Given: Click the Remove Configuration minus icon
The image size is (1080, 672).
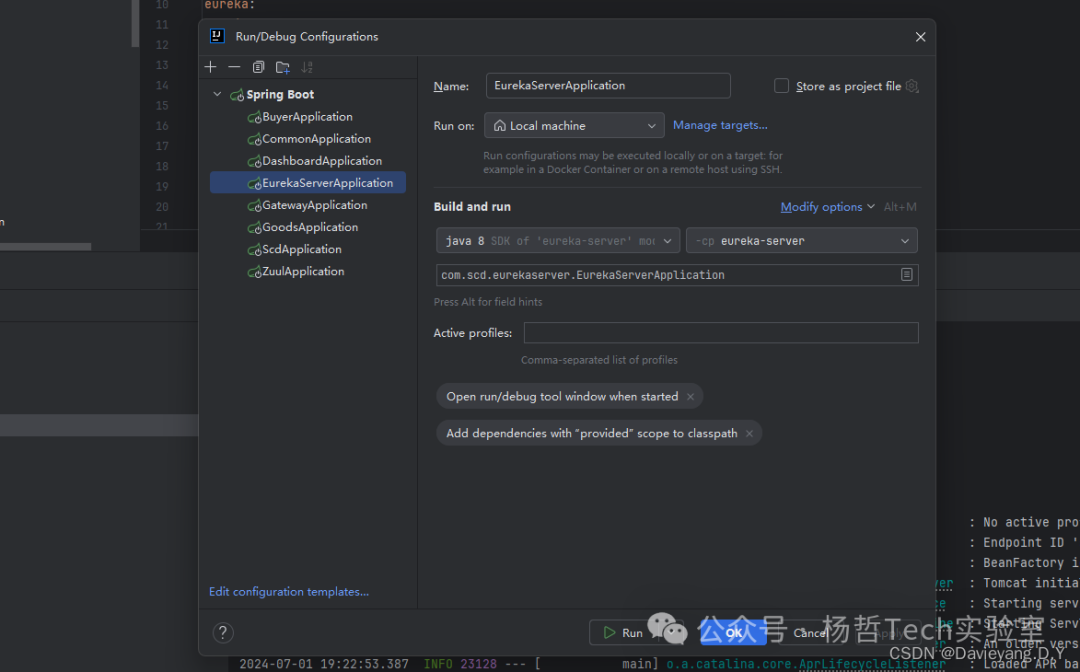Looking at the screenshot, I should [234, 67].
